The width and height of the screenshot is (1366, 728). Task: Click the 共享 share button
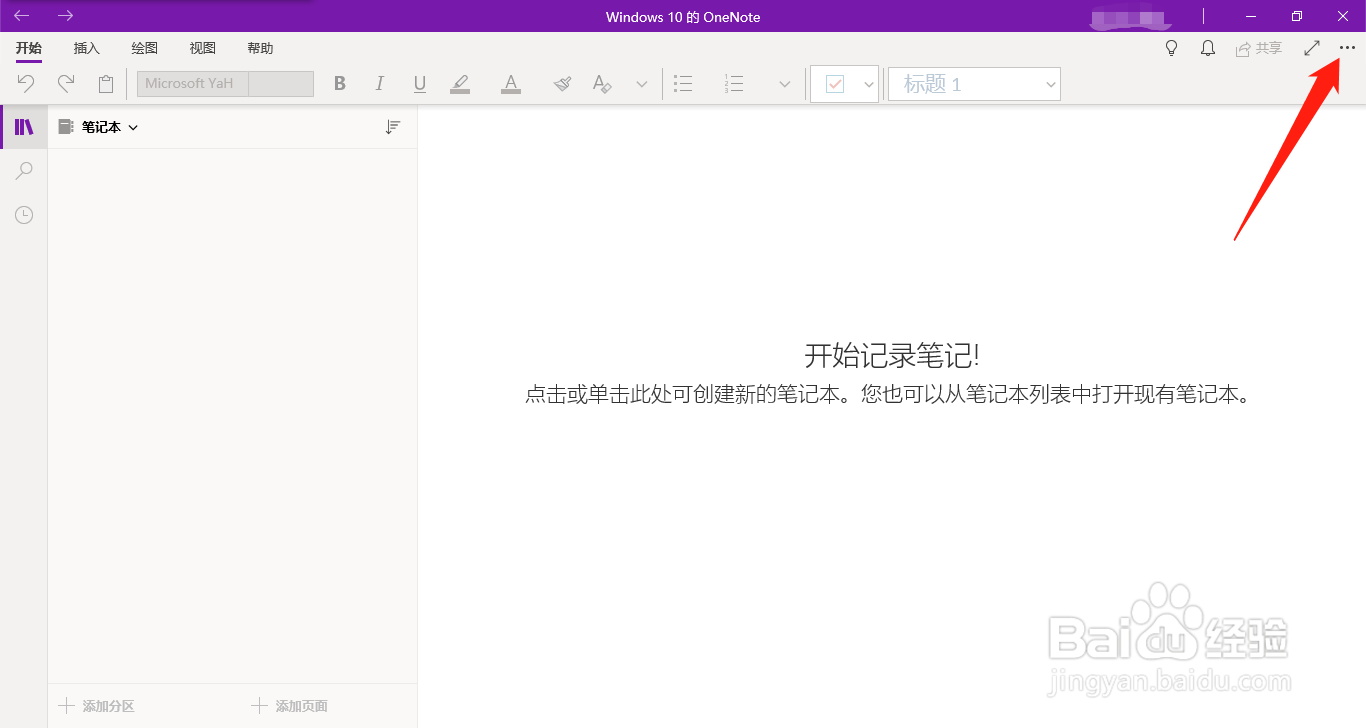point(1259,48)
